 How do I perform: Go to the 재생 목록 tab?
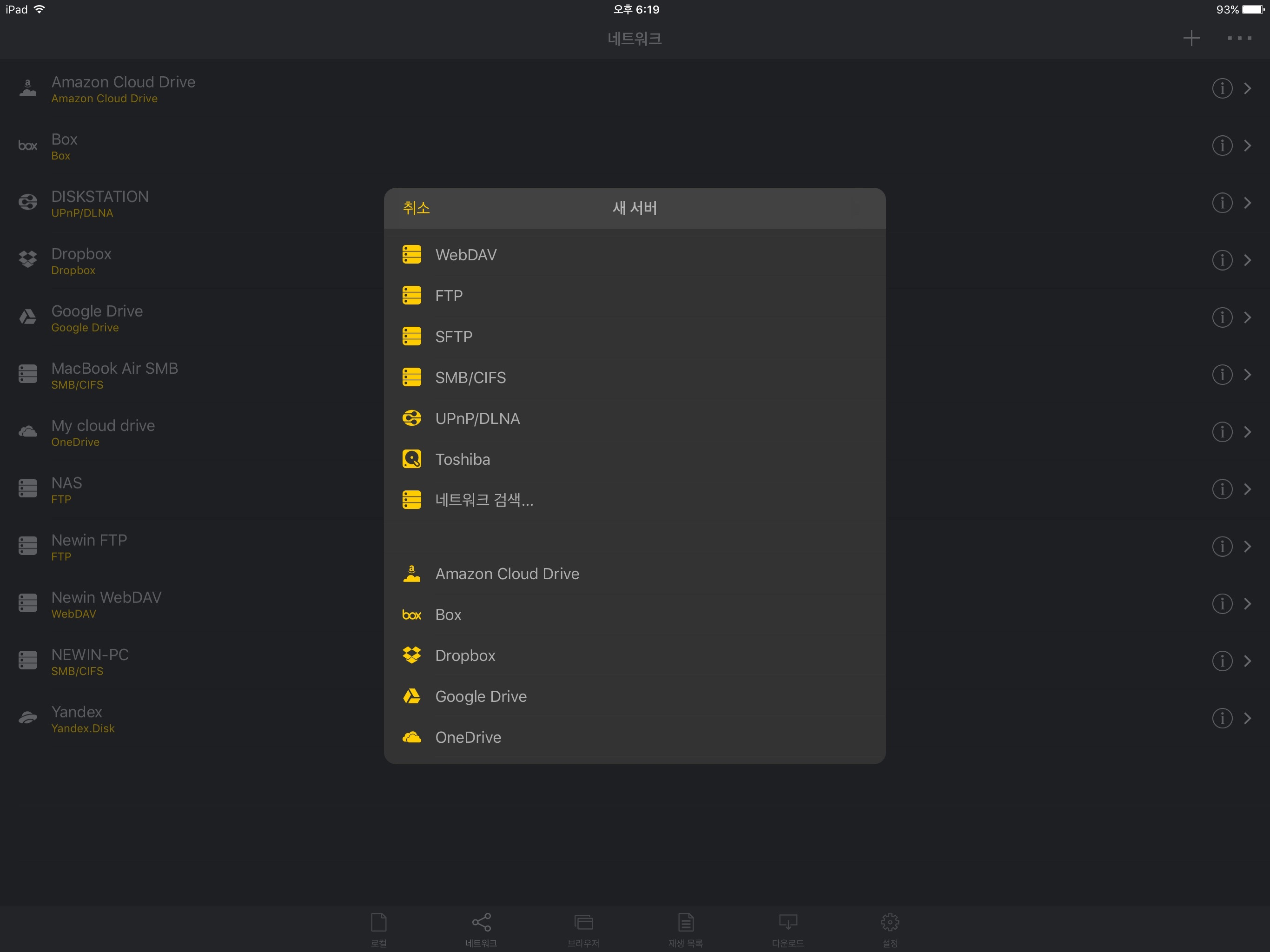pyautogui.click(x=686, y=930)
